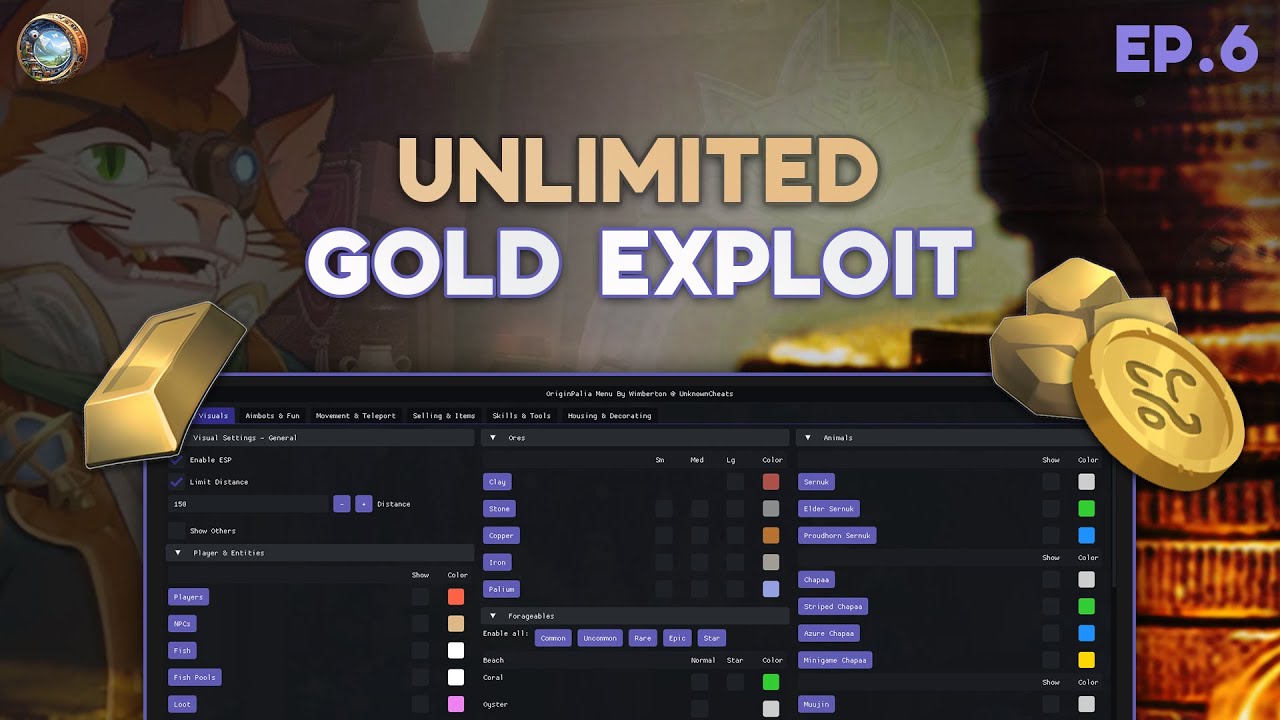Open the Clay color swatch
The height and width of the screenshot is (720, 1280).
[771, 482]
